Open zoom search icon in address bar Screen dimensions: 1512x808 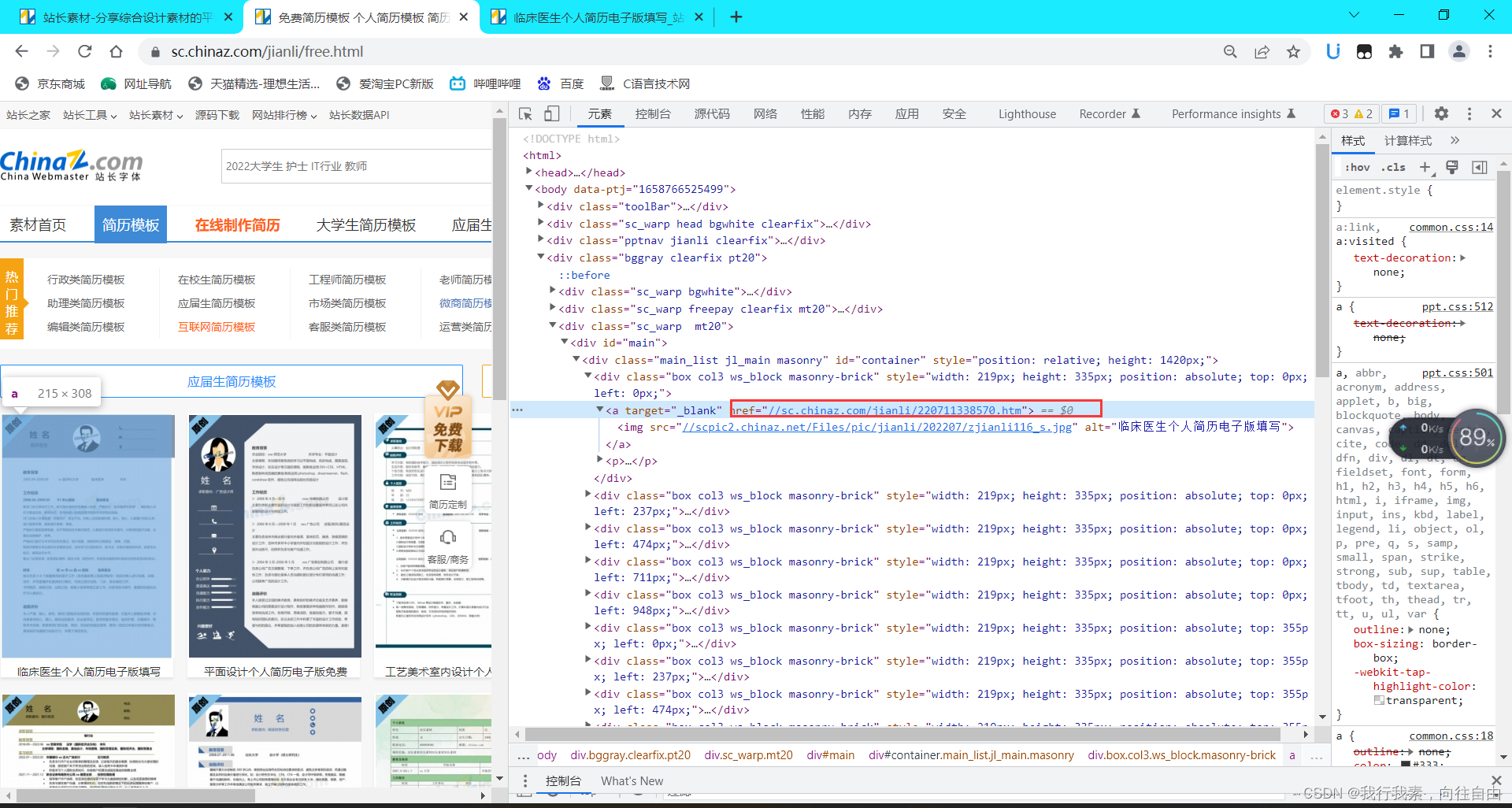[x=1230, y=51]
